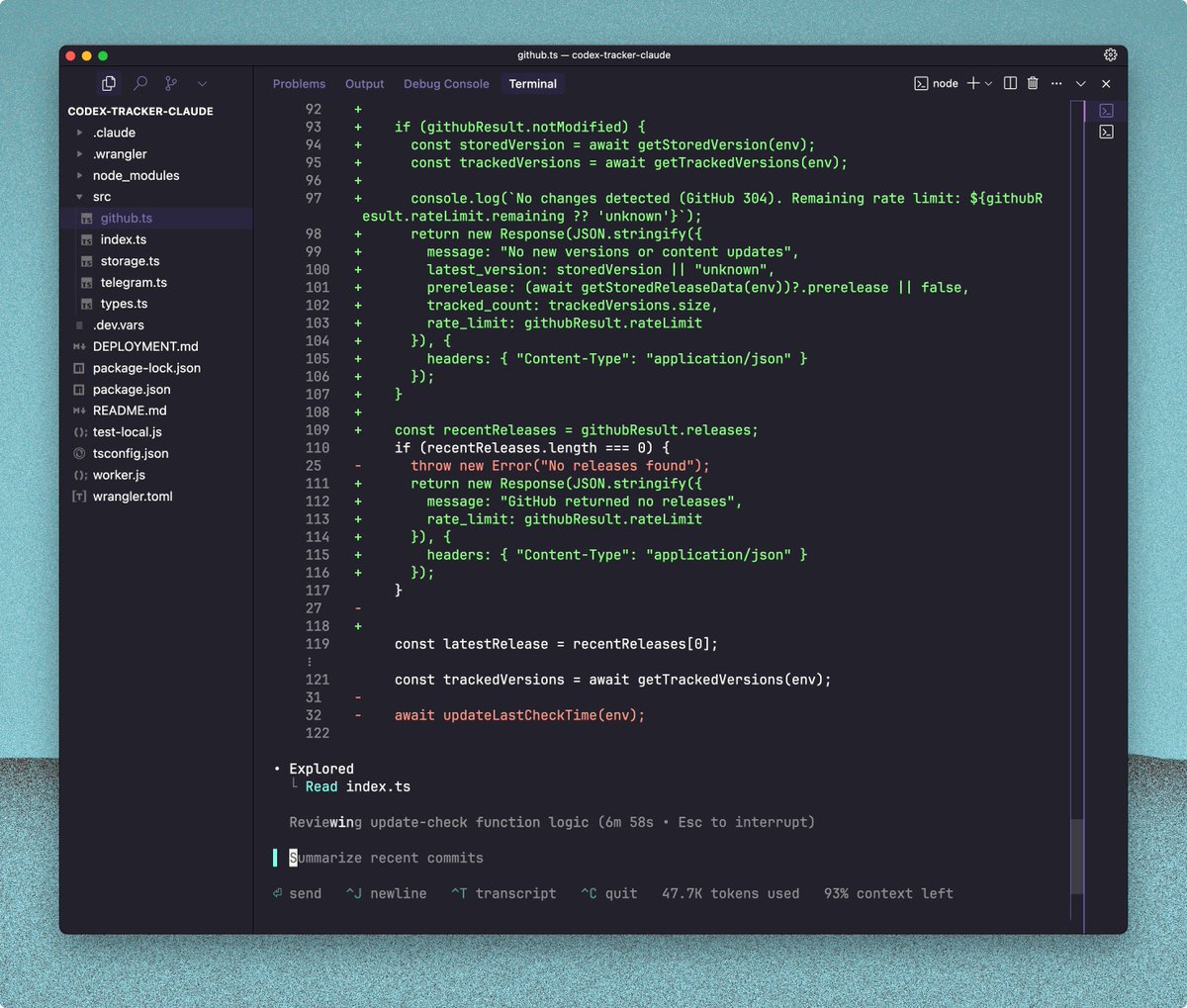The width and height of the screenshot is (1187, 1008).
Task: Open the Explorer files view icon
Action: coord(109,84)
